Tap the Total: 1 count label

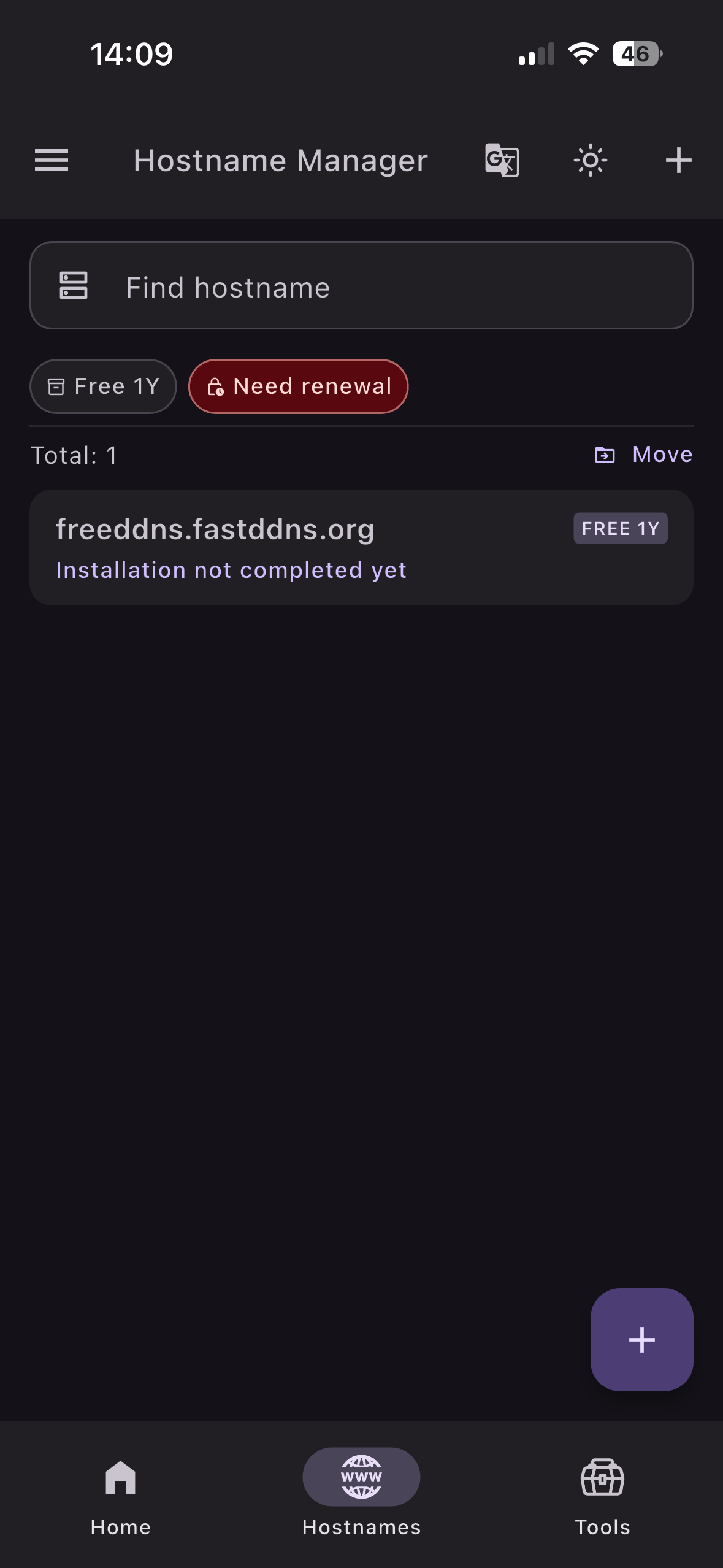click(x=74, y=456)
